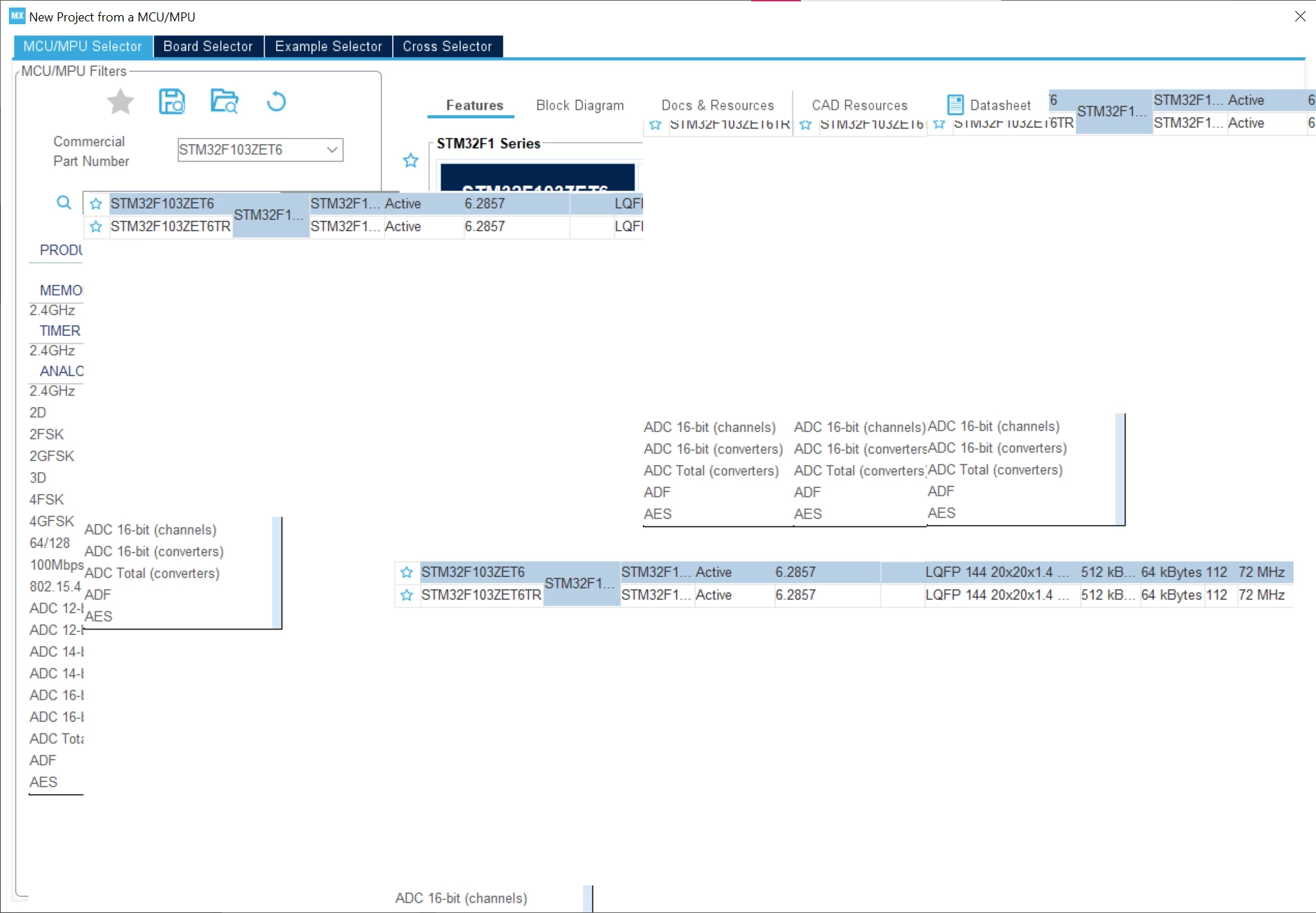Open the Example Selector tab

click(x=329, y=46)
